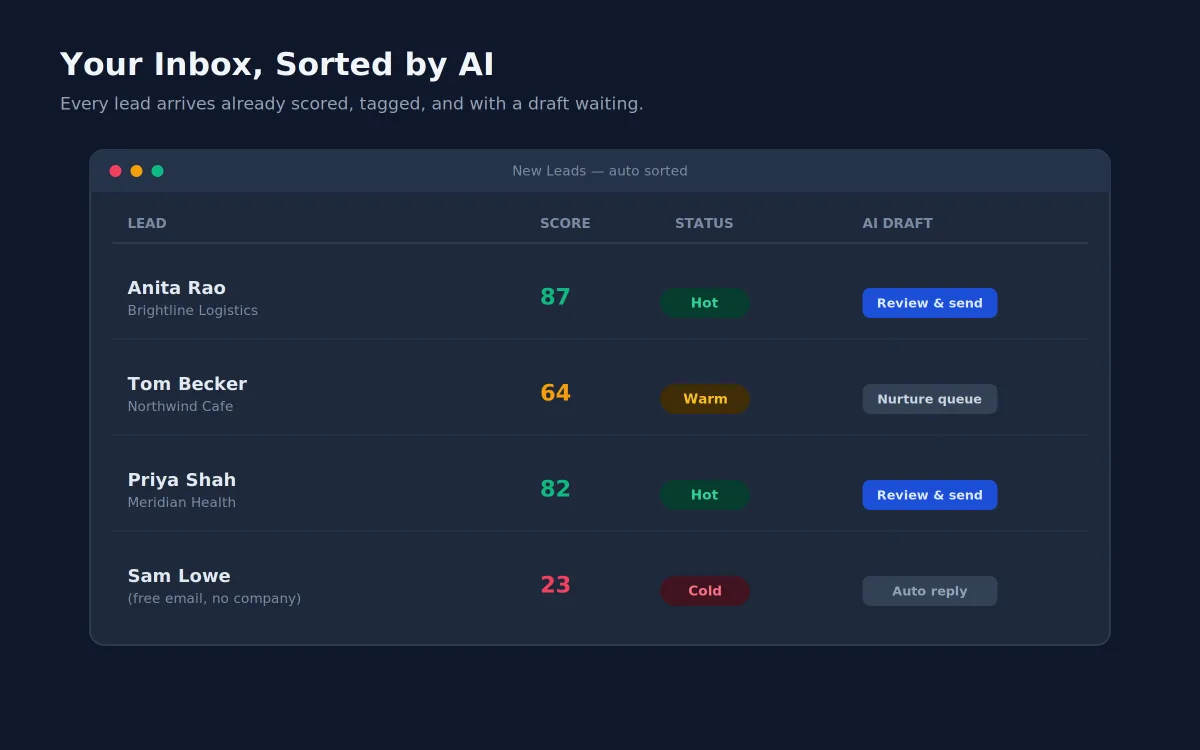Select the score 23
Screen dimensions: 1200x750
click(x=555, y=585)
